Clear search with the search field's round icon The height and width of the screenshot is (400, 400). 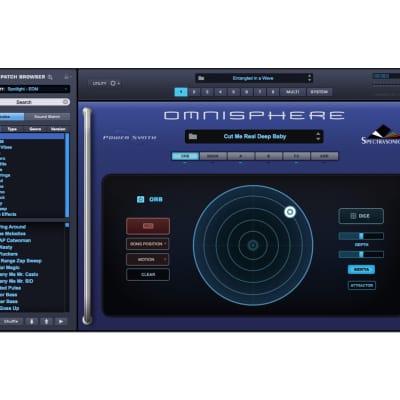pyautogui.click(x=66, y=102)
